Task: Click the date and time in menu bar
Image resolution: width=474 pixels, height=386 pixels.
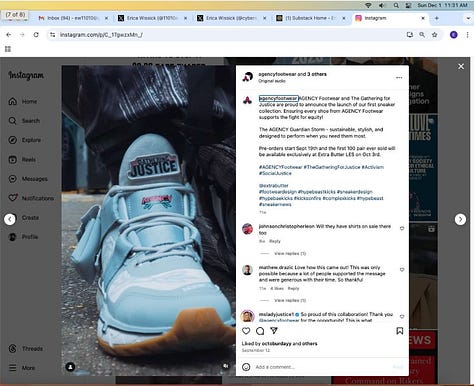Action: click(442, 5)
